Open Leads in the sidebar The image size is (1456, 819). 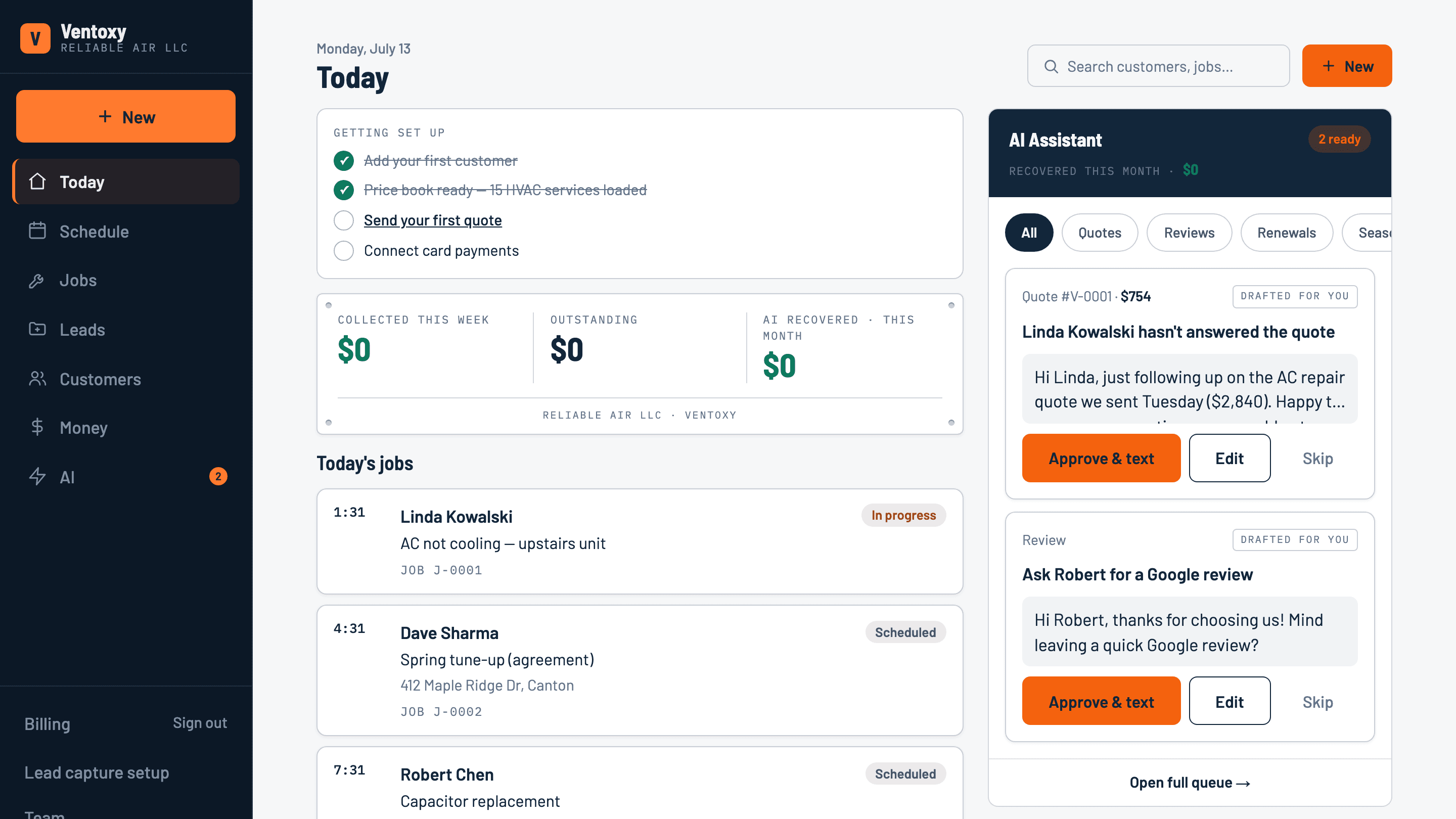[x=125, y=330]
